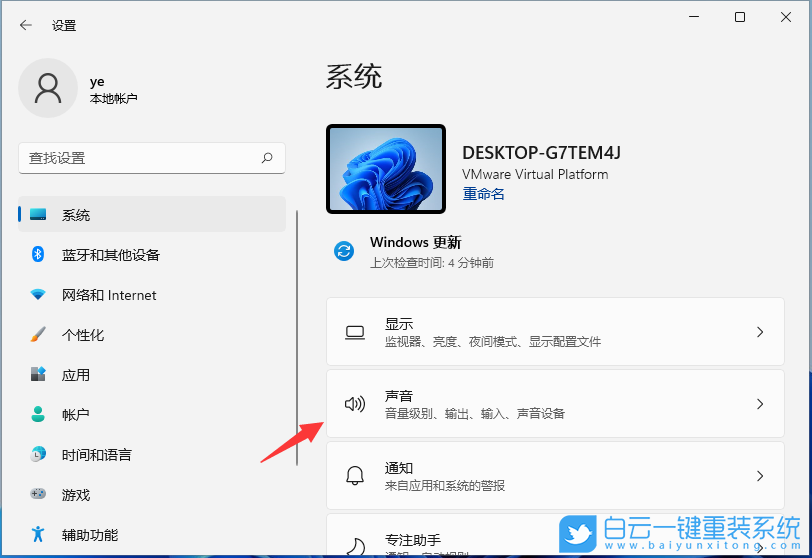Viewport: 812px width, 558px height.
Task: Open the 系统 category in sidebar
Action: pyautogui.click(x=152, y=214)
